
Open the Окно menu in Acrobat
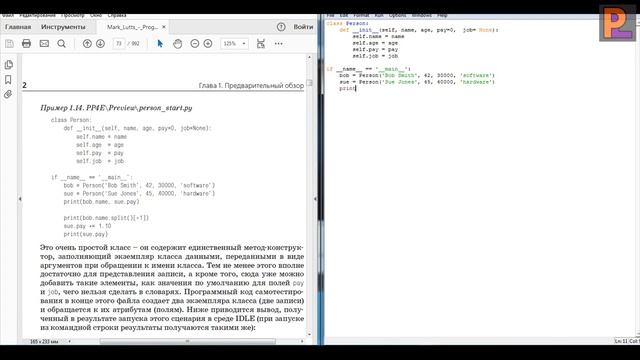pos(96,16)
